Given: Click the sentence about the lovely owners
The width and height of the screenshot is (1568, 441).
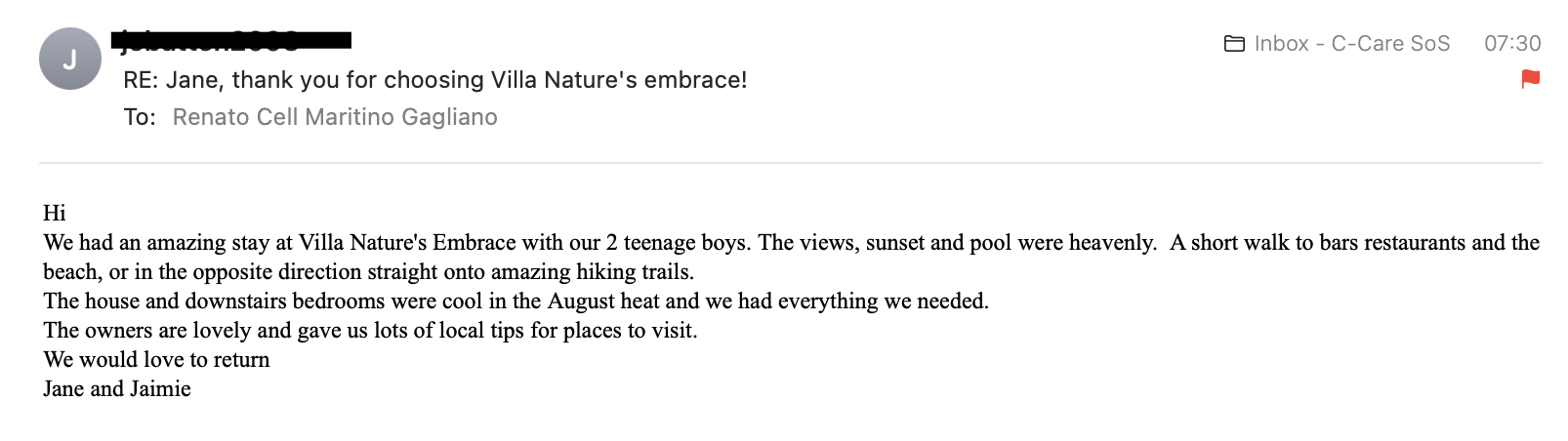Looking at the screenshot, I should tap(370, 330).
